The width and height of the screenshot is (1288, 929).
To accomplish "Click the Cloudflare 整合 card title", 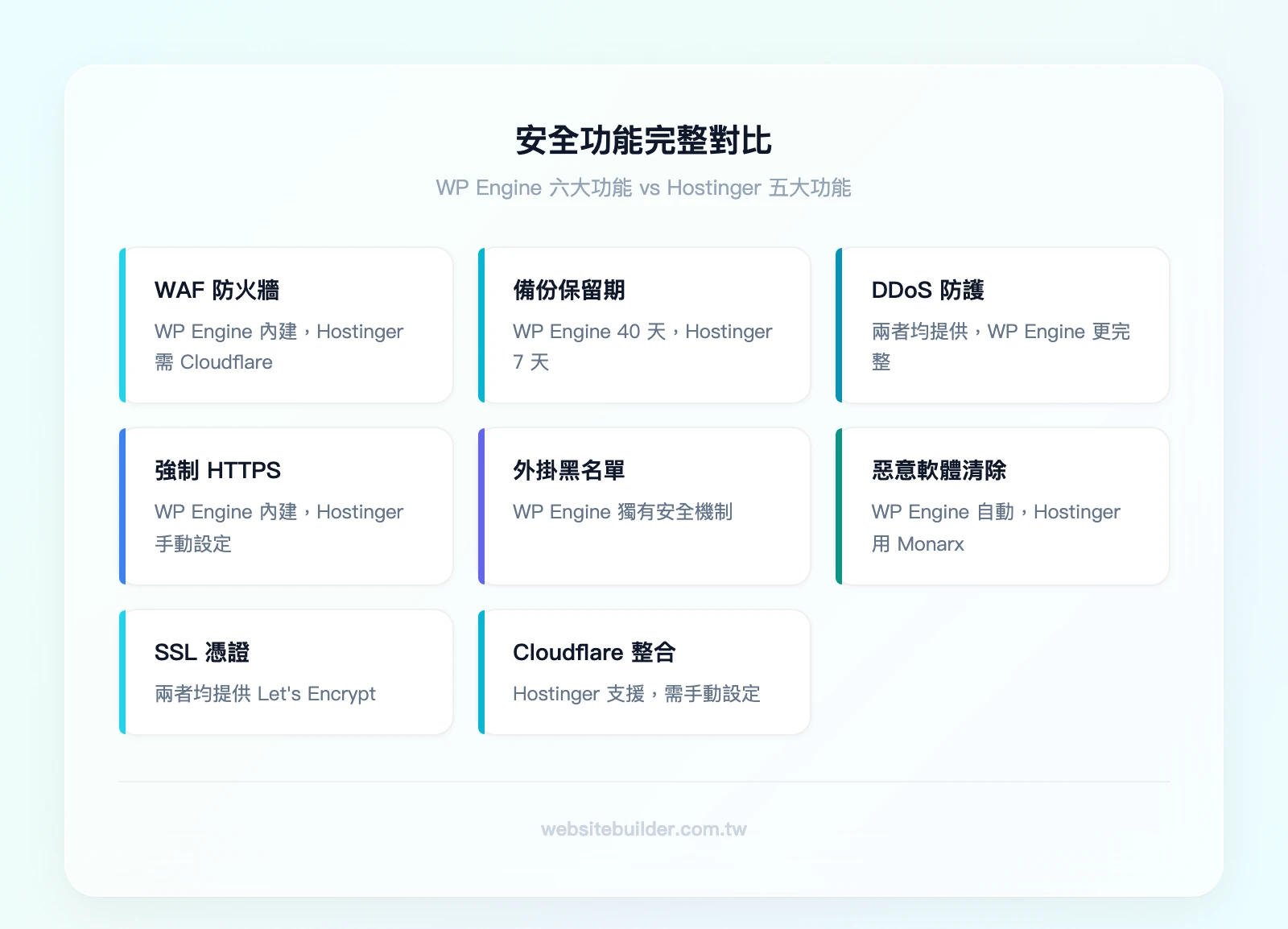I will [594, 652].
